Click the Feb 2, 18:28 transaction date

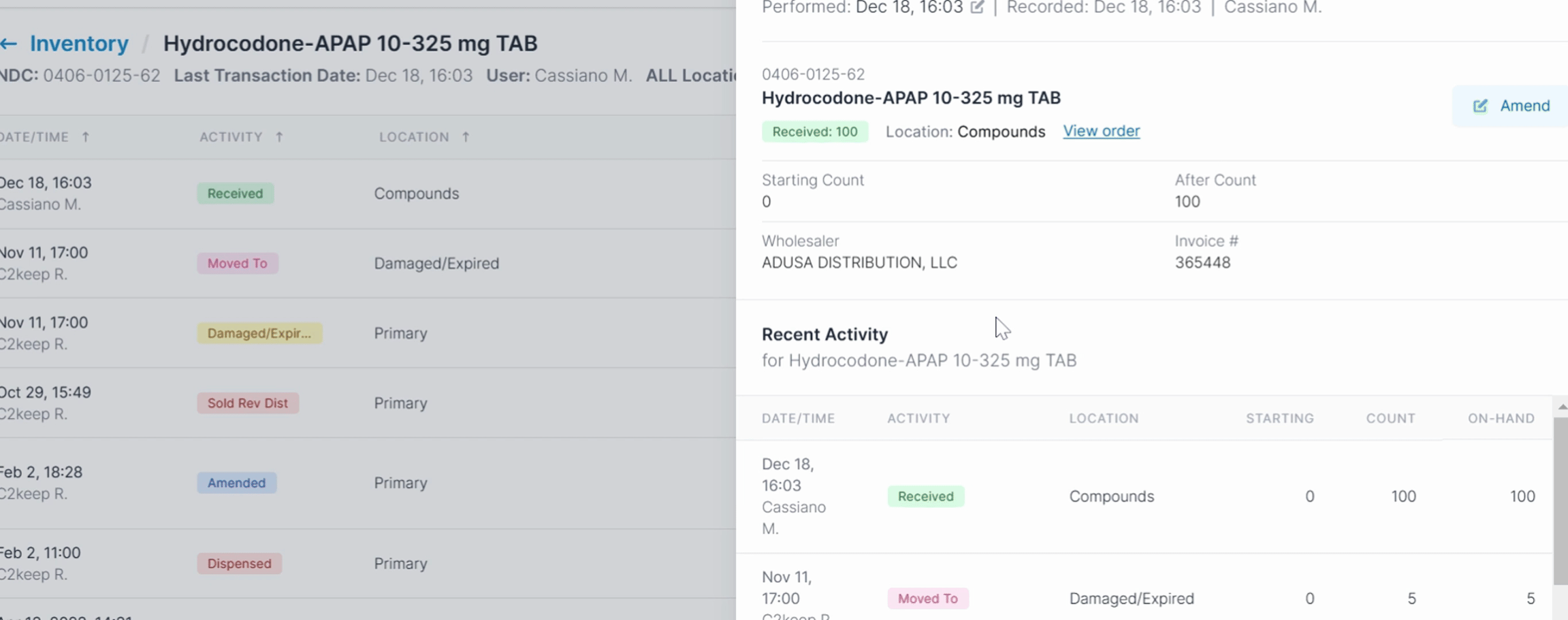(x=41, y=472)
